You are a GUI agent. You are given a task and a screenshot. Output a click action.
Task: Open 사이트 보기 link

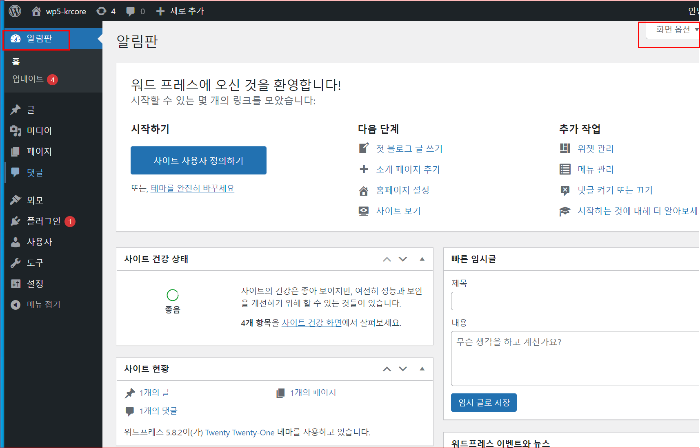(398, 211)
